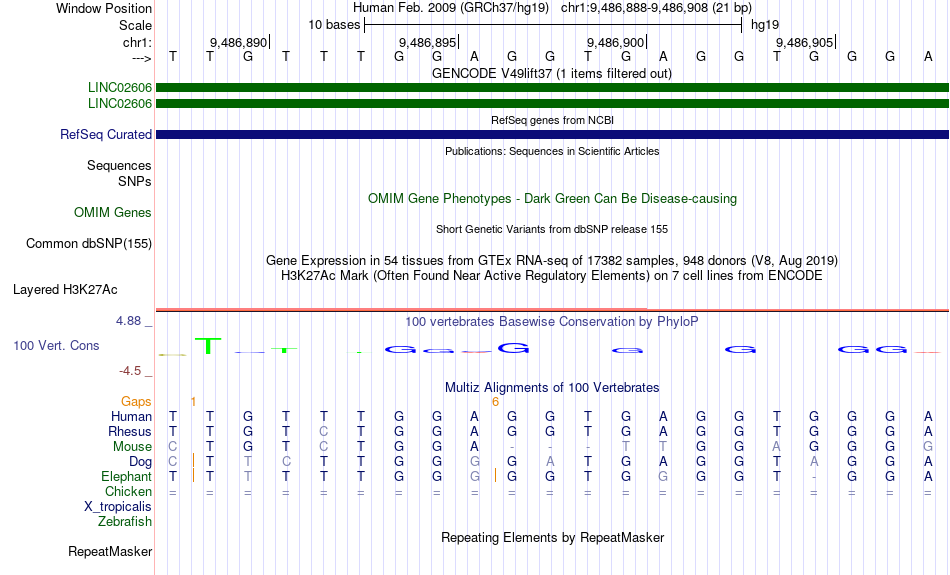Click the Layered H3K27Ac track label
The height and width of the screenshot is (575, 950).
(65, 290)
